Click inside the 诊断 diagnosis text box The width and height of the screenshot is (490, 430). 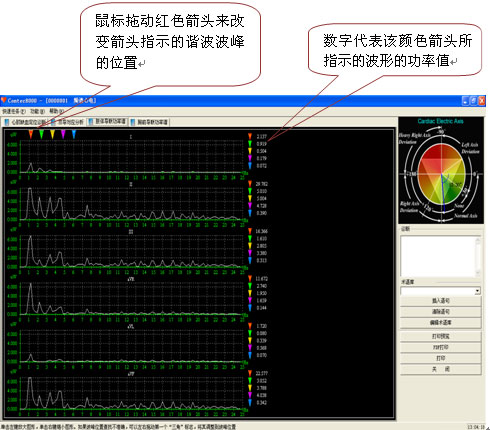pyautogui.click(x=437, y=256)
